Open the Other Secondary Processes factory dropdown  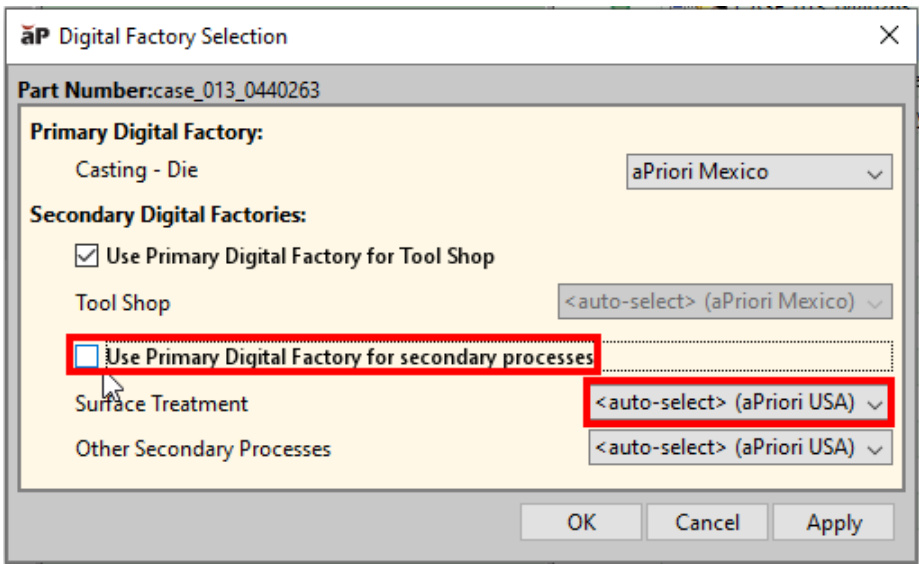(876, 448)
